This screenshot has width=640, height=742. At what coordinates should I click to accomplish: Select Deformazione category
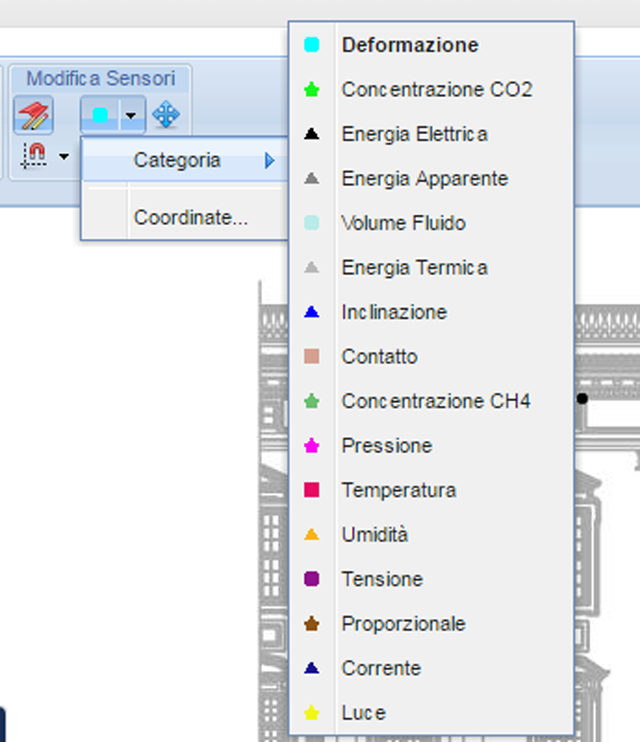click(x=409, y=45)
